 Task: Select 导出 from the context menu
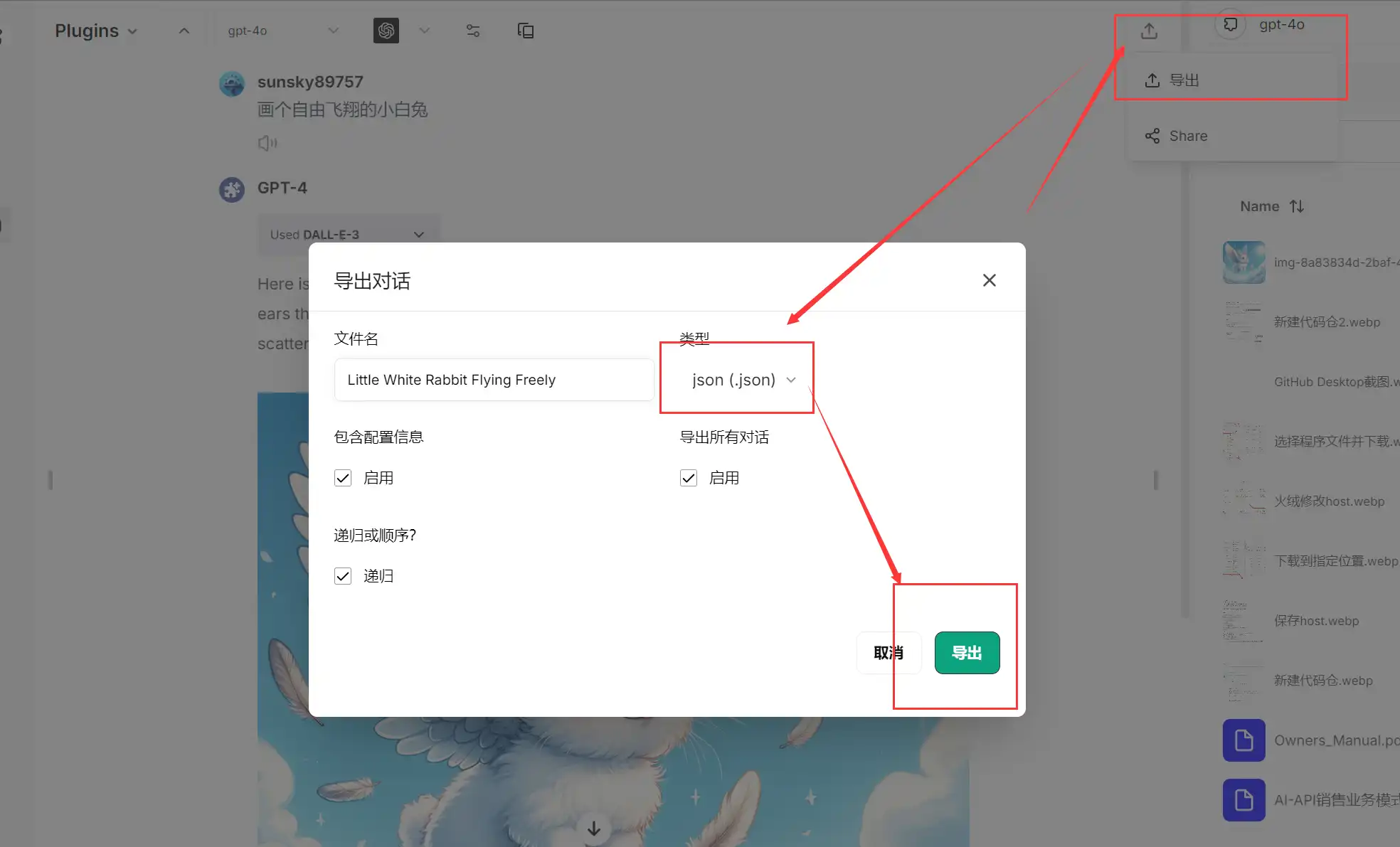tap(1184, 79)
